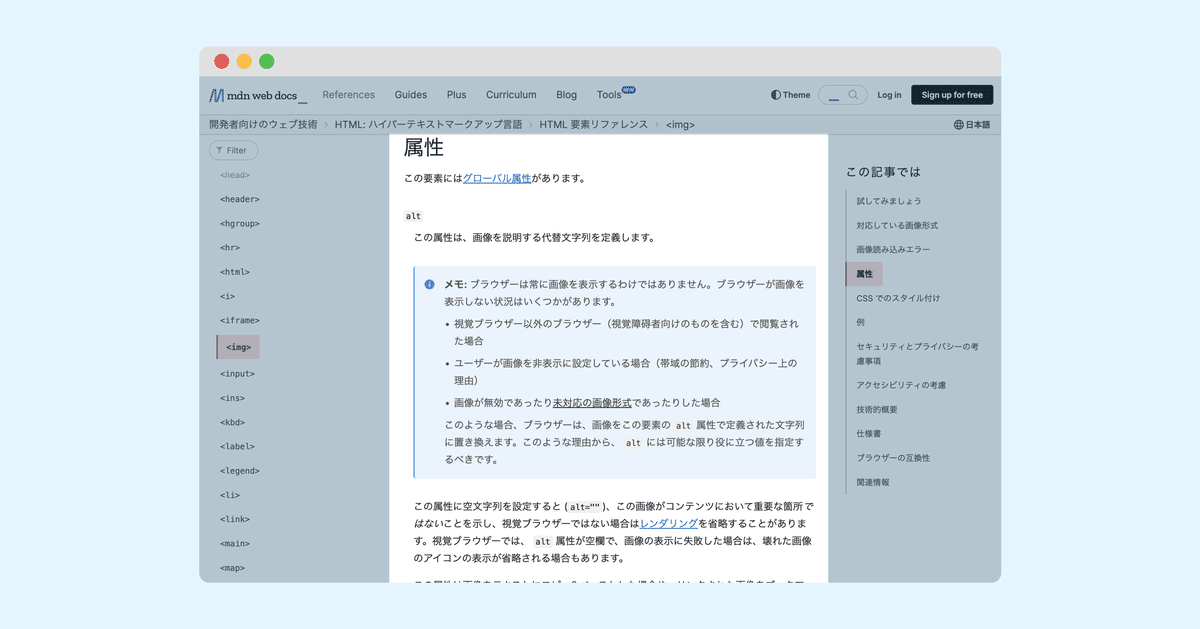Open the References menu

[348, 94]
